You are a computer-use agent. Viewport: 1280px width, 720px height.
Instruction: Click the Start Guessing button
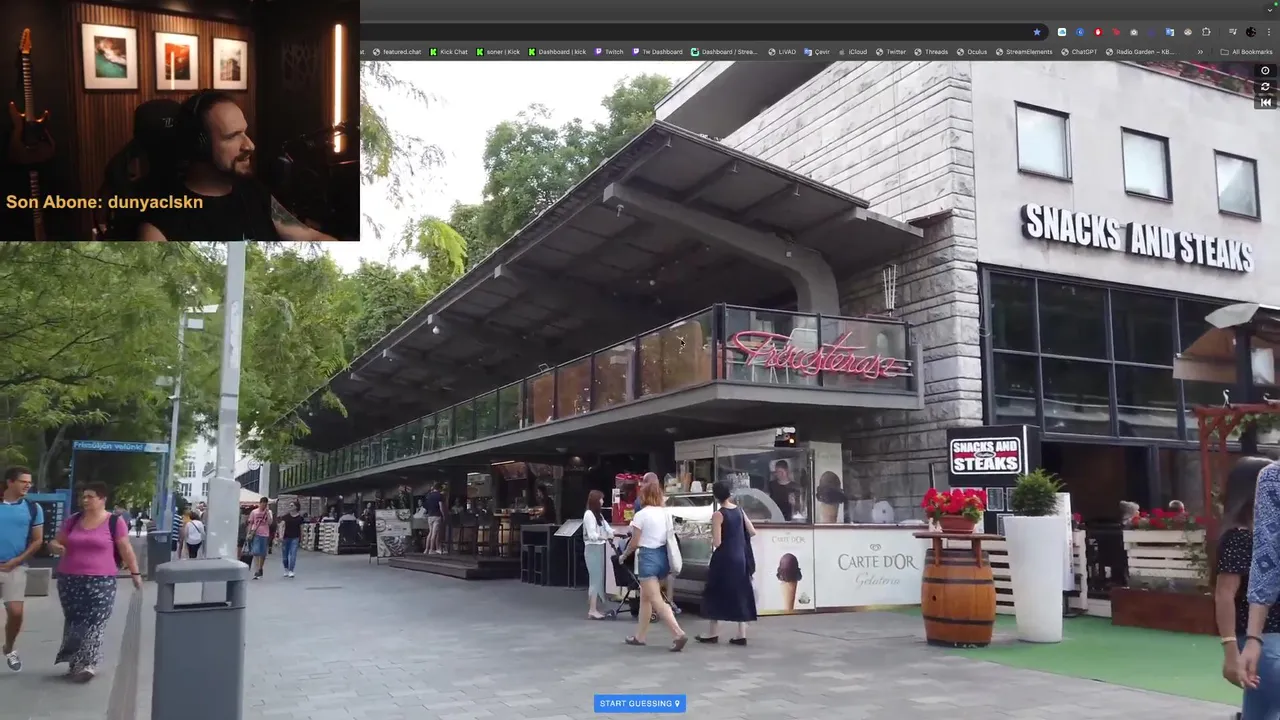click(x=640, y=704)
